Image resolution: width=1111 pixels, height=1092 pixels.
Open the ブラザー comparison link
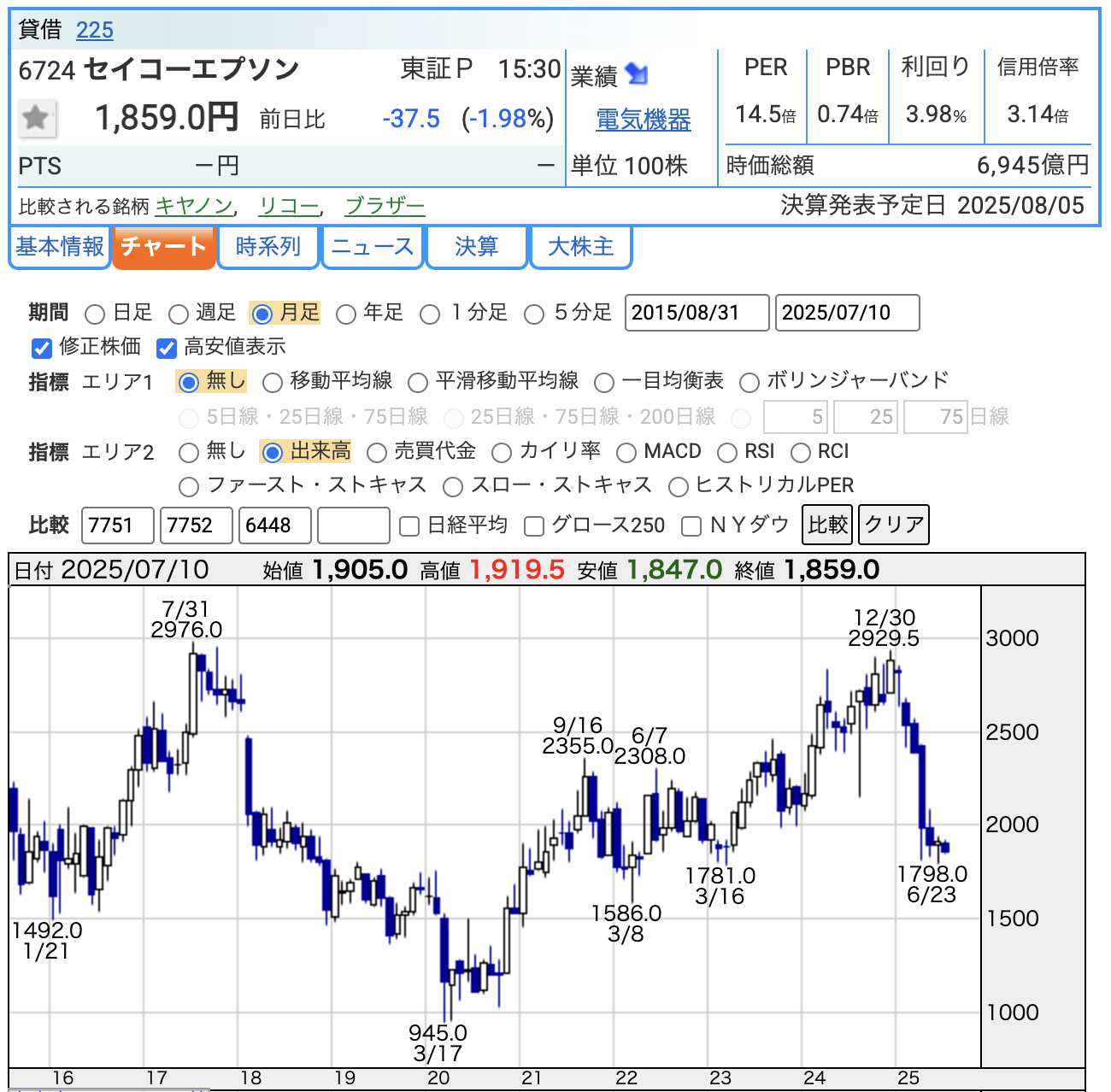coord(385,206)
